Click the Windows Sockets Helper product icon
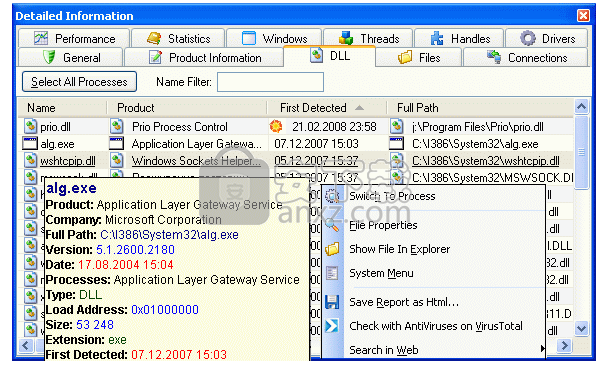This screenshot has height=374, width=614. click(116, 160)
